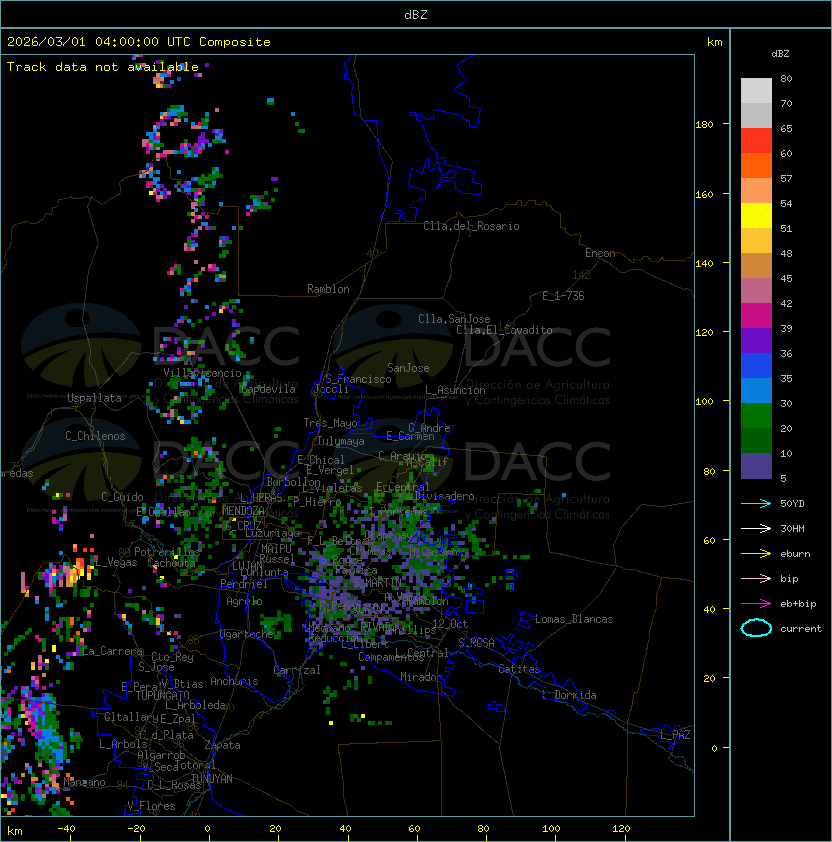Click the L_PAZ map label
Screen dimensions: 832x842
point(675,735)
